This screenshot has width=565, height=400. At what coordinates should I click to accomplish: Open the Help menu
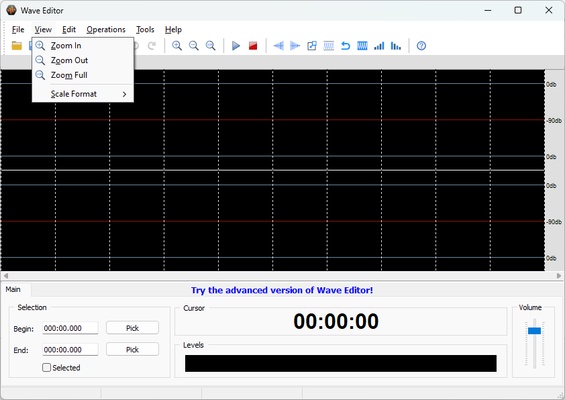173,30
